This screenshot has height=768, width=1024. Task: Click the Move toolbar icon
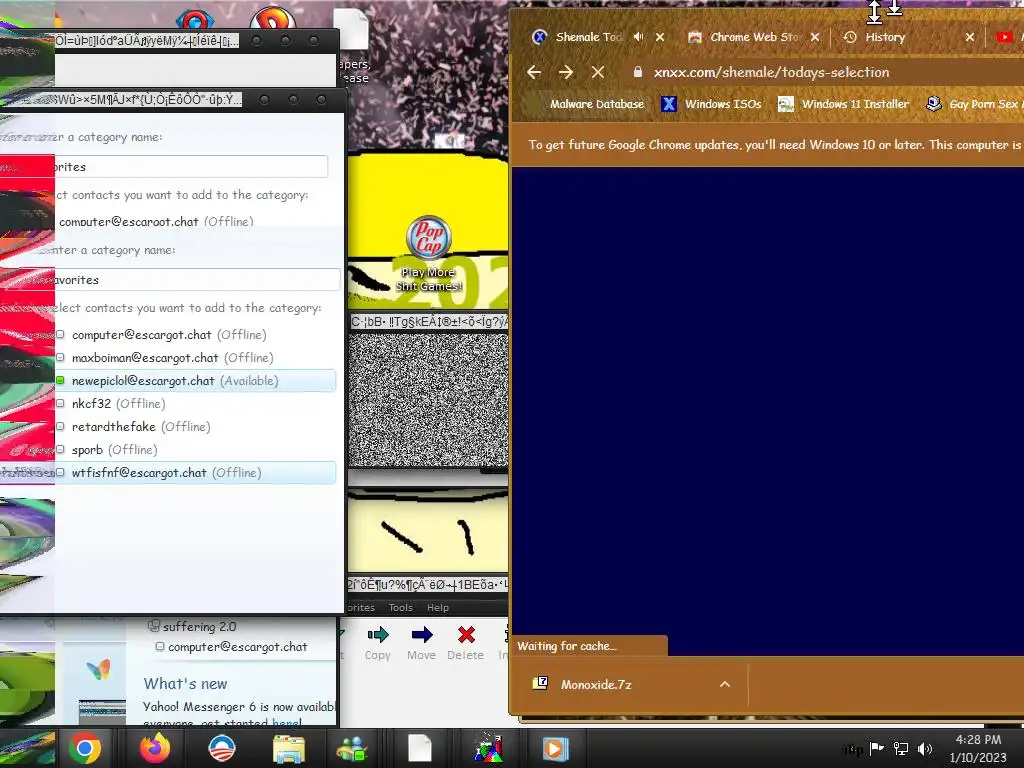[421, 643]
